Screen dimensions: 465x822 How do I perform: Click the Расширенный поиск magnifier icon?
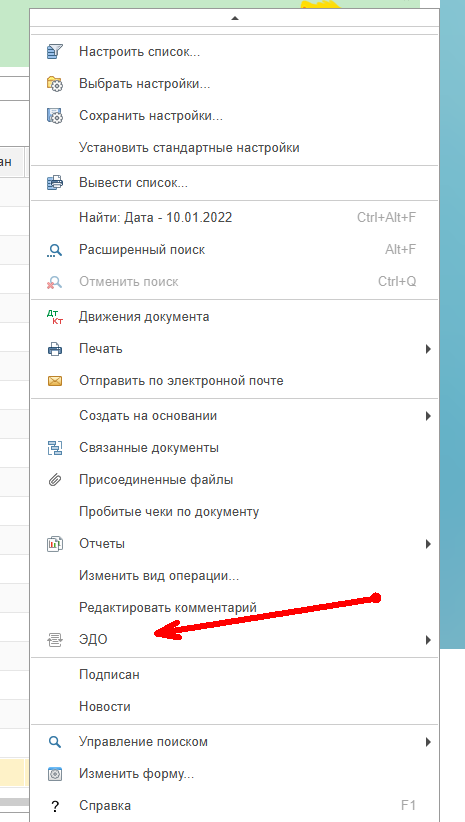(x=55, y=250)
